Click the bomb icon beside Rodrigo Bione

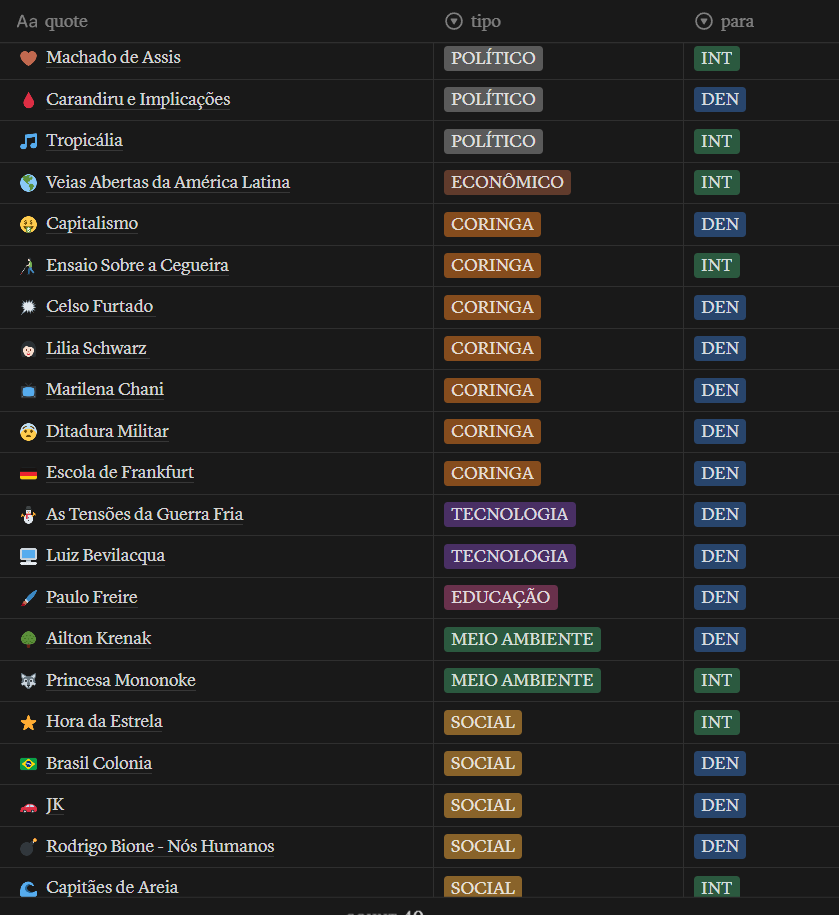point(28,847)
